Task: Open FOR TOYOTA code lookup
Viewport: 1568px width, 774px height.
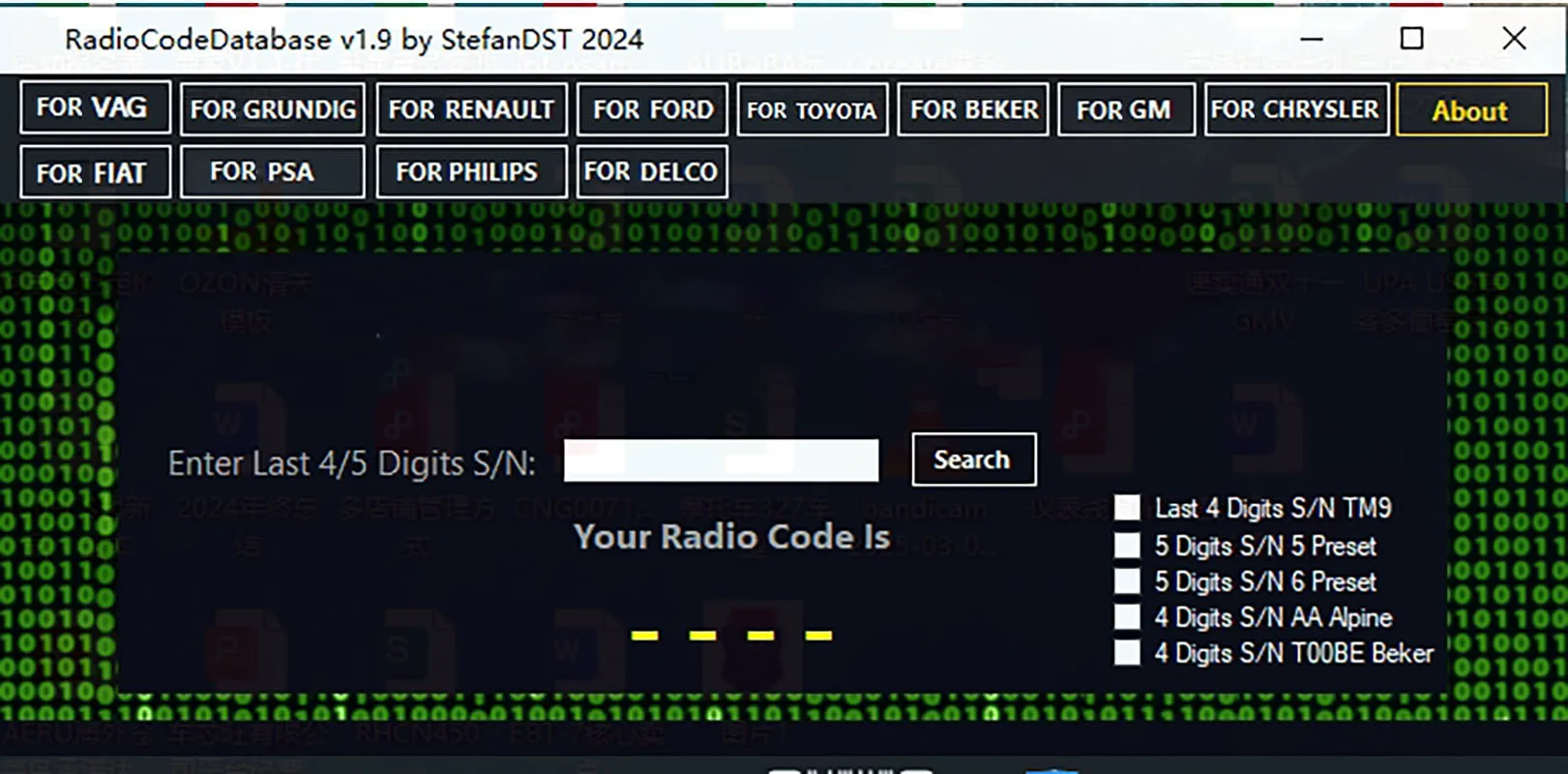Action: [812, 110]
